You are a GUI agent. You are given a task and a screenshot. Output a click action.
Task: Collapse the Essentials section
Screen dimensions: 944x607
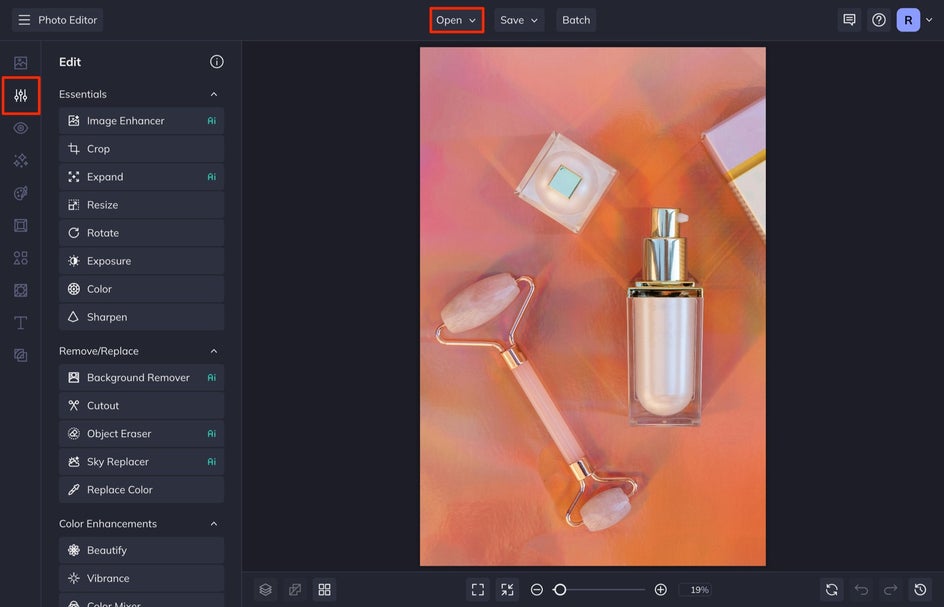tap(214, 94)
